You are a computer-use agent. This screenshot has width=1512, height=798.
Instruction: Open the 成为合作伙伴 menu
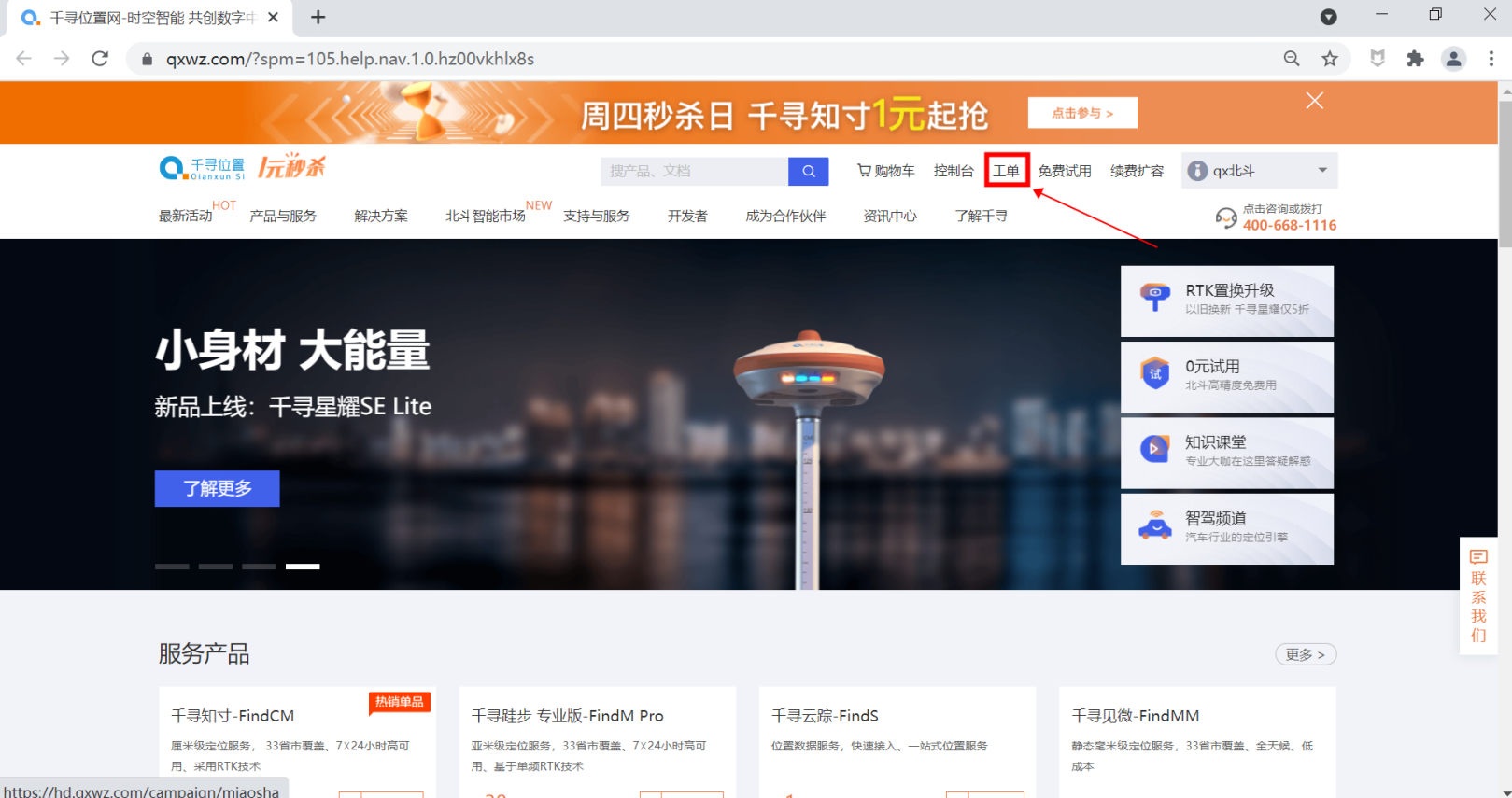pyautogui.click(x=785, y=216)
